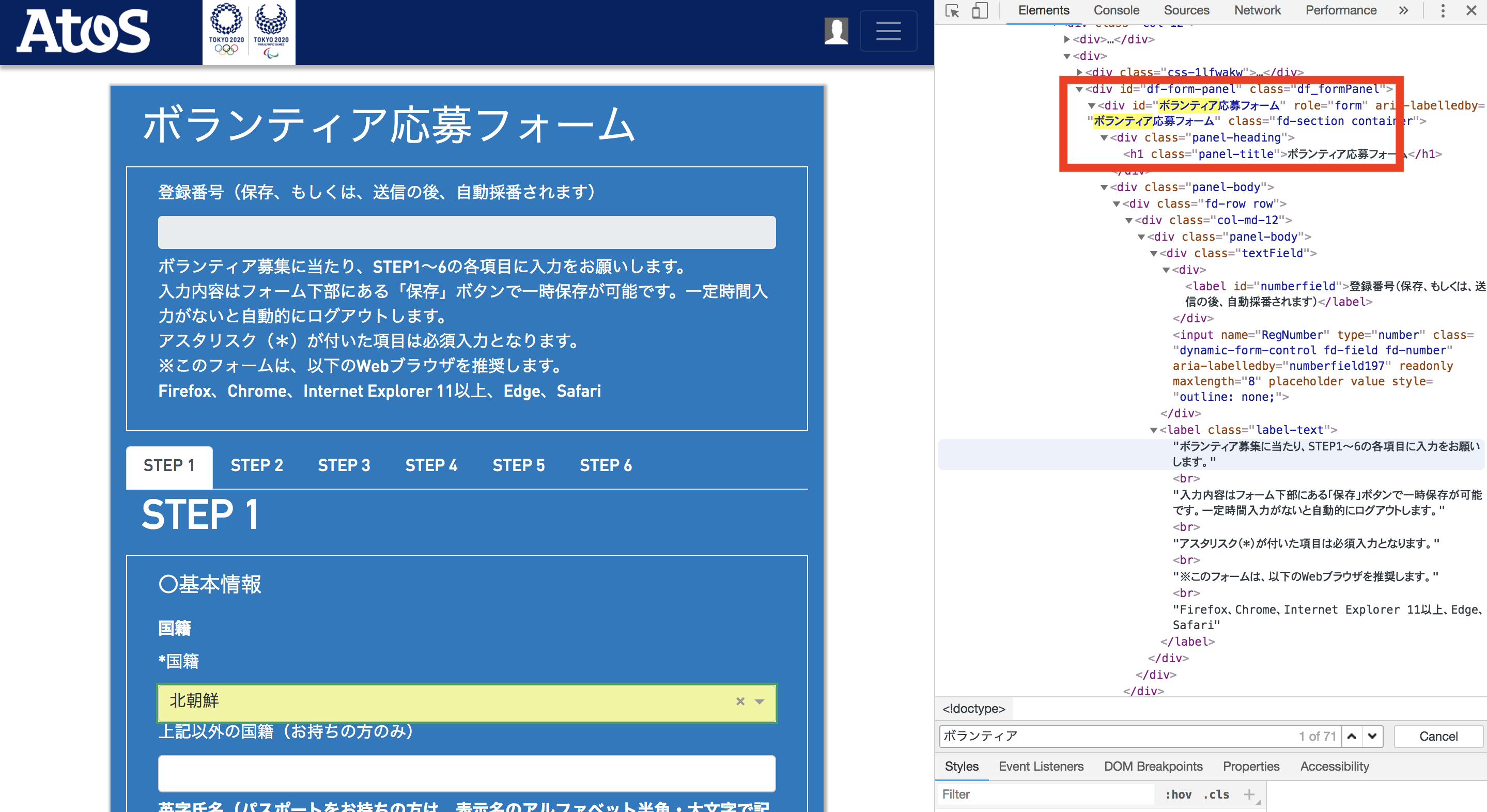The width and height of the screenshot is (1487, 812).
Task: Select the STEP 6 form tab
Action: tap(606, 466)
